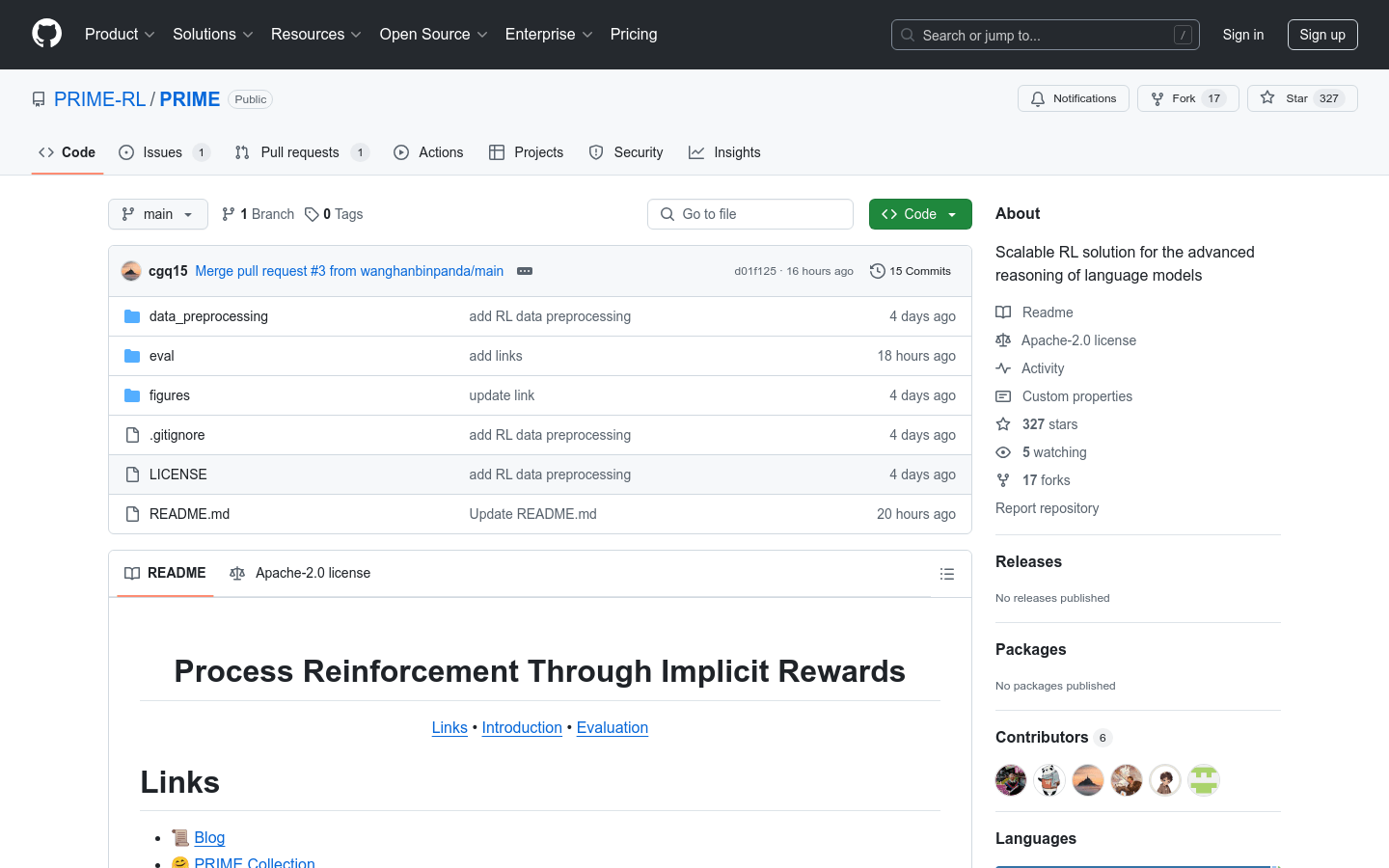Image resolution: width=1389 pixels, height=868 pixels.
Task: Open the 15 Commits history
Action: [x=911, y=271]
